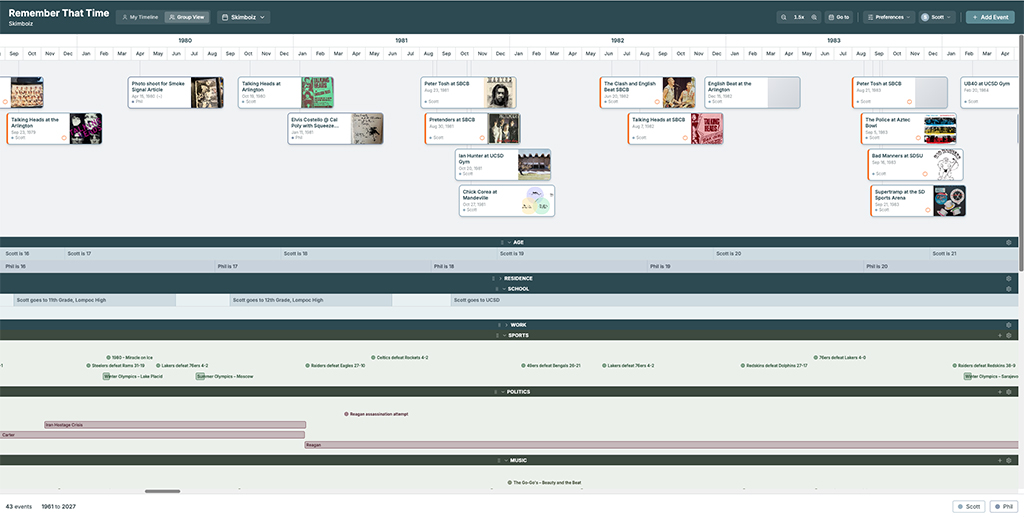
Task: Zoom in the timeline with the magnifier icon
Action: point(814,17)
